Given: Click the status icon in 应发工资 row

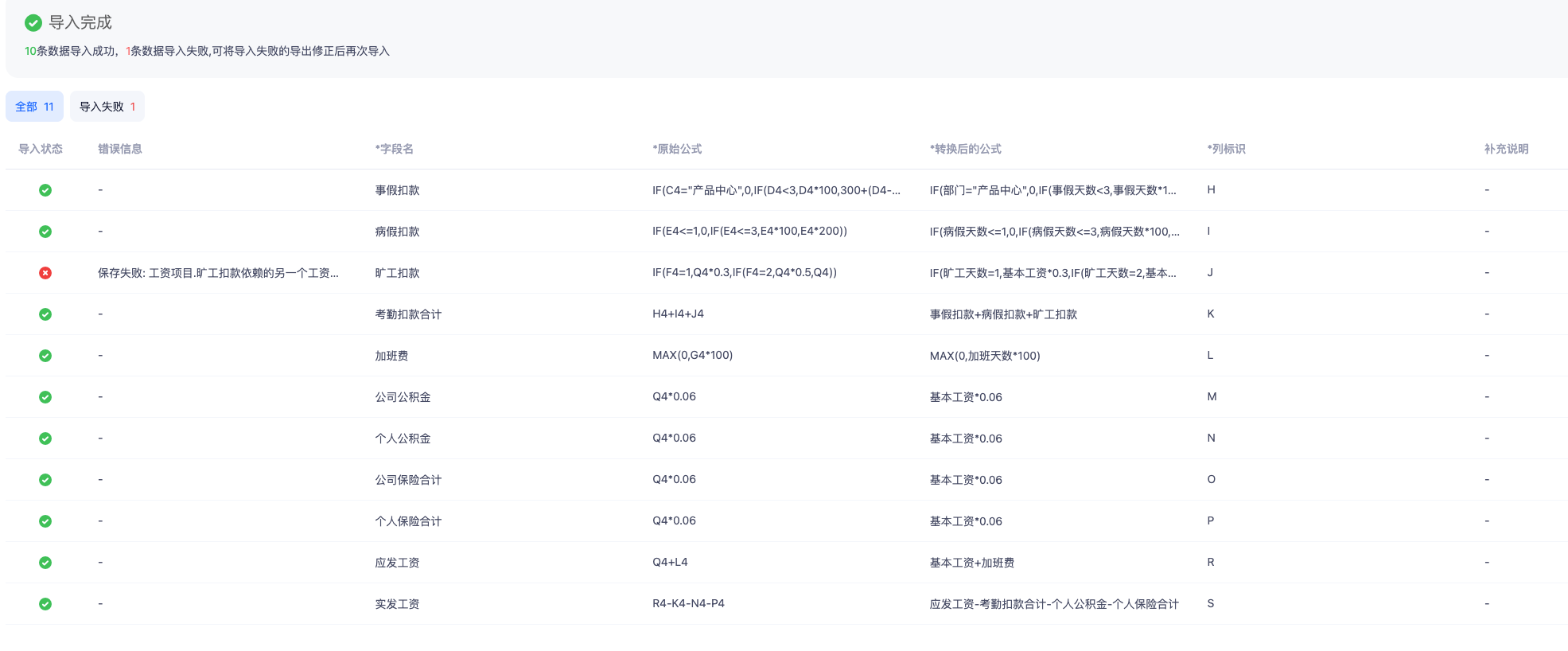Looking at the screenshot, I should [x=45, y=563].
